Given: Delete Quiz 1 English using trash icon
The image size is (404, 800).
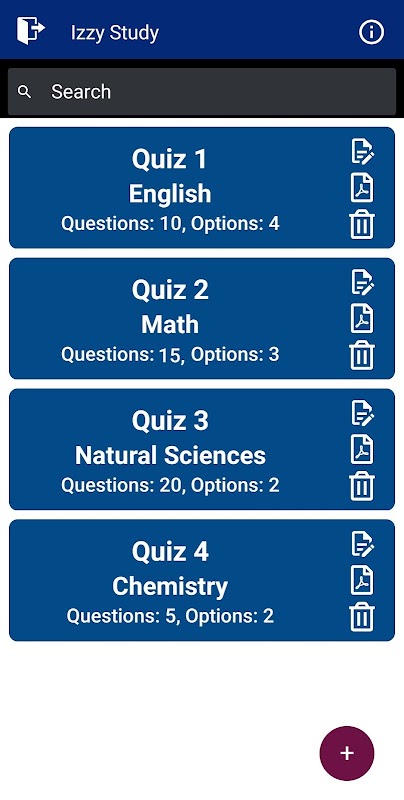Looking at the screenshot, I should (x=362, y=224).
